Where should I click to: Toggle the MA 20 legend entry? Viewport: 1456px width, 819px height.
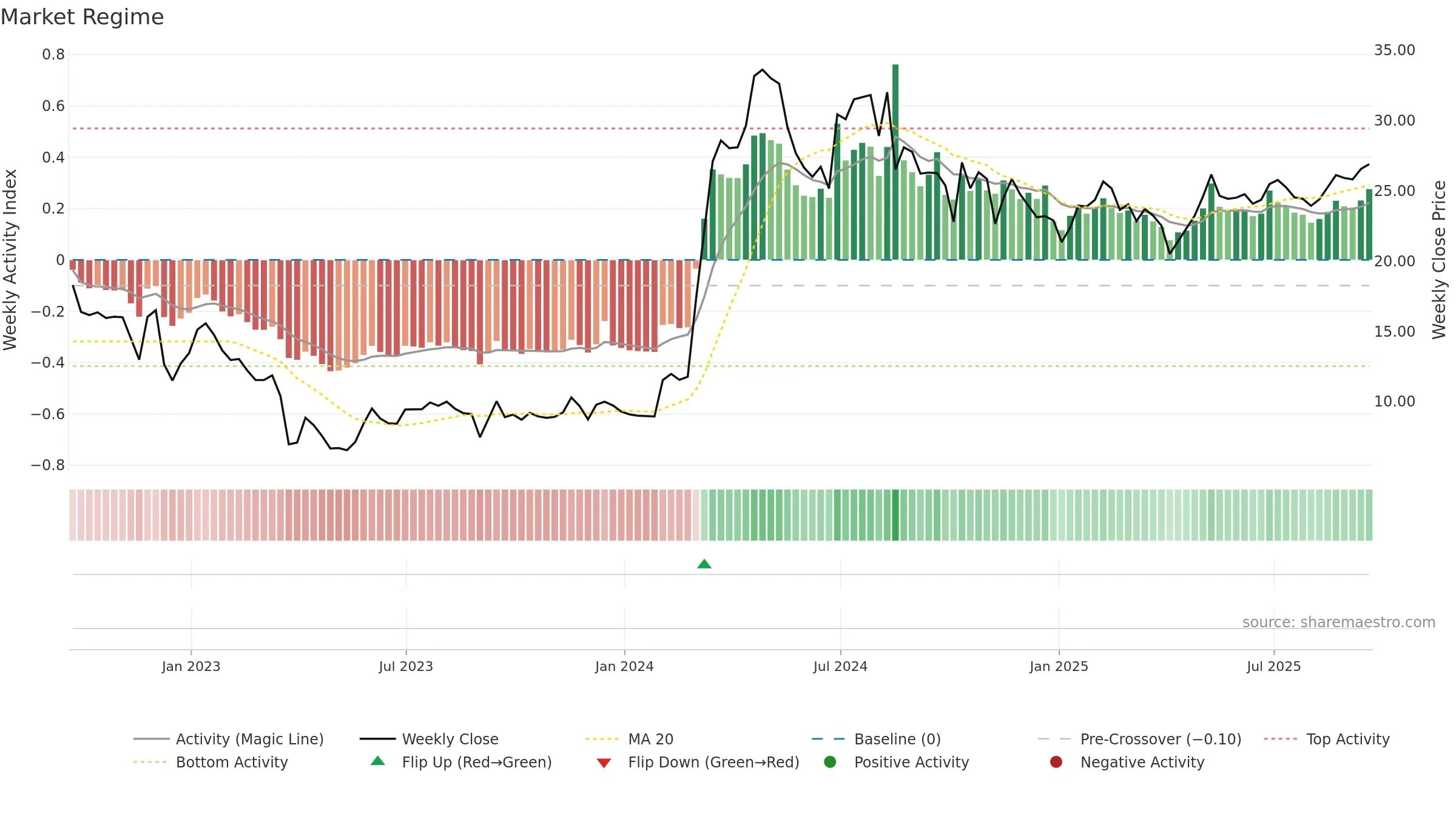pyautogui.click(x=629, y=739)
